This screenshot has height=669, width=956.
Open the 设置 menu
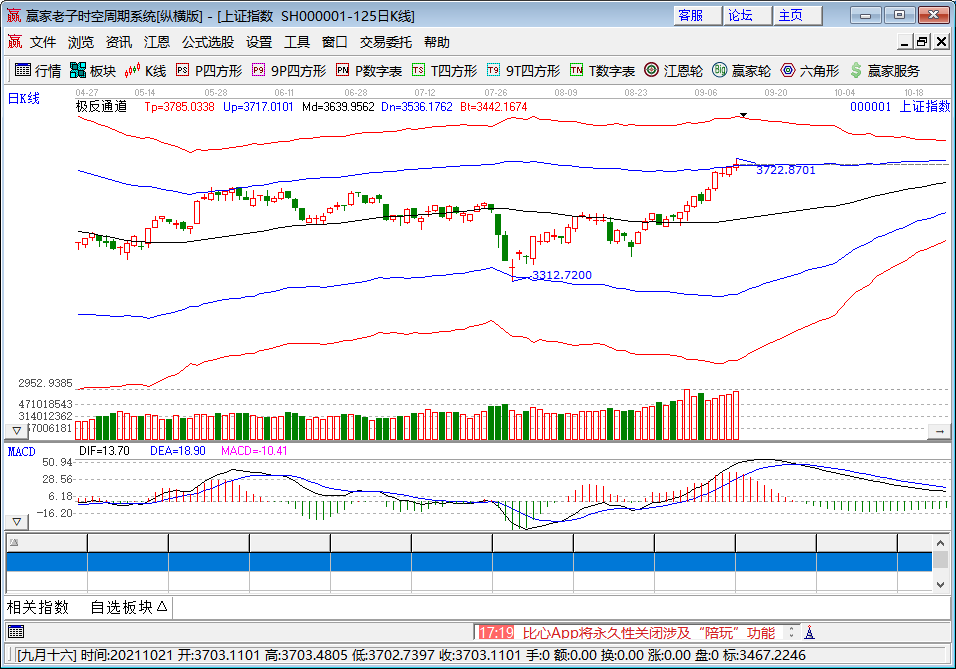(259, 42)
